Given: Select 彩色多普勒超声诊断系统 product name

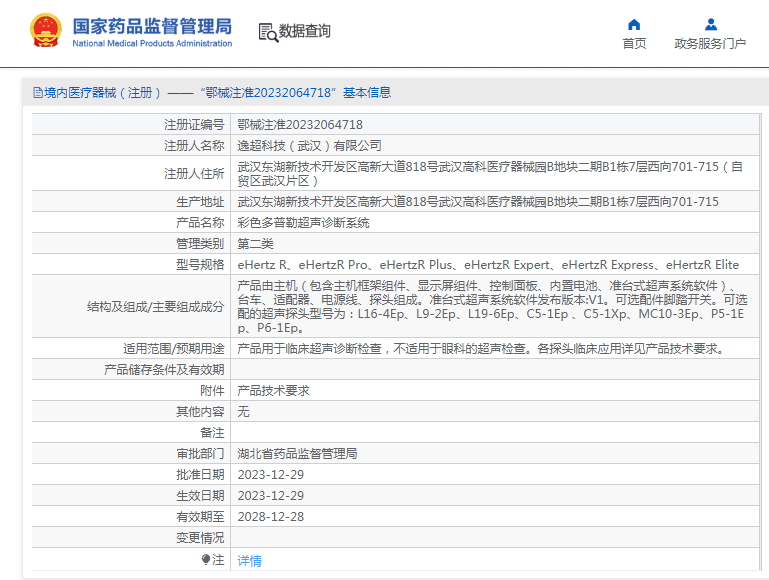Looking at the screenshot, I should coord(304,223).
